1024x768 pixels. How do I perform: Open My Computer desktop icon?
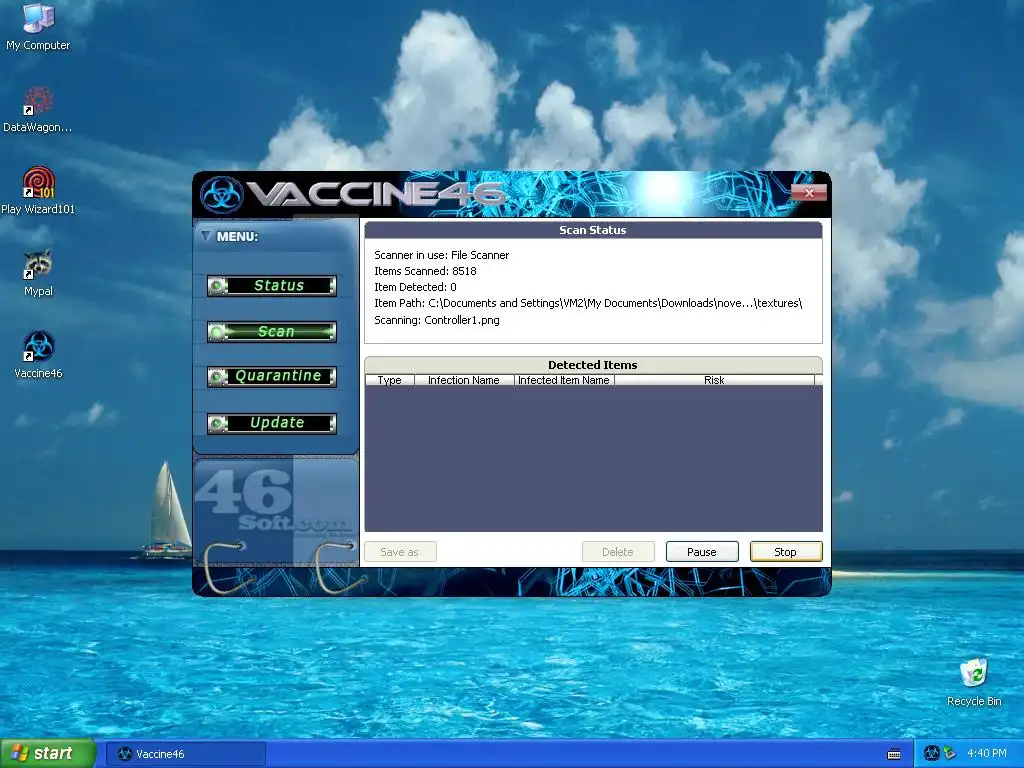38,26
